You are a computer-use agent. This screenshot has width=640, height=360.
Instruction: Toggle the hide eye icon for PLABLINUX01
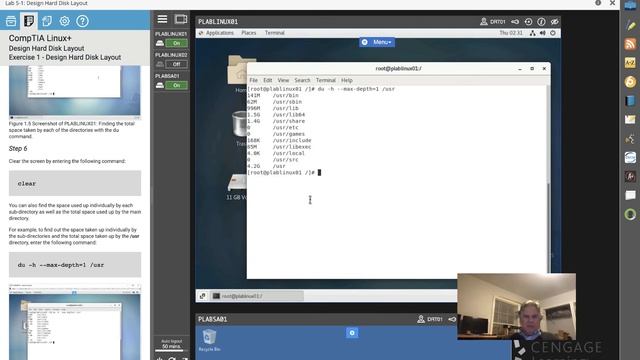[x=554, y=22]
